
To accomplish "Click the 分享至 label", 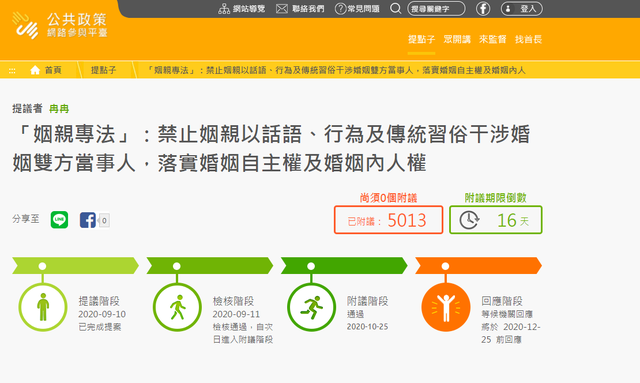I will (26, 219).
